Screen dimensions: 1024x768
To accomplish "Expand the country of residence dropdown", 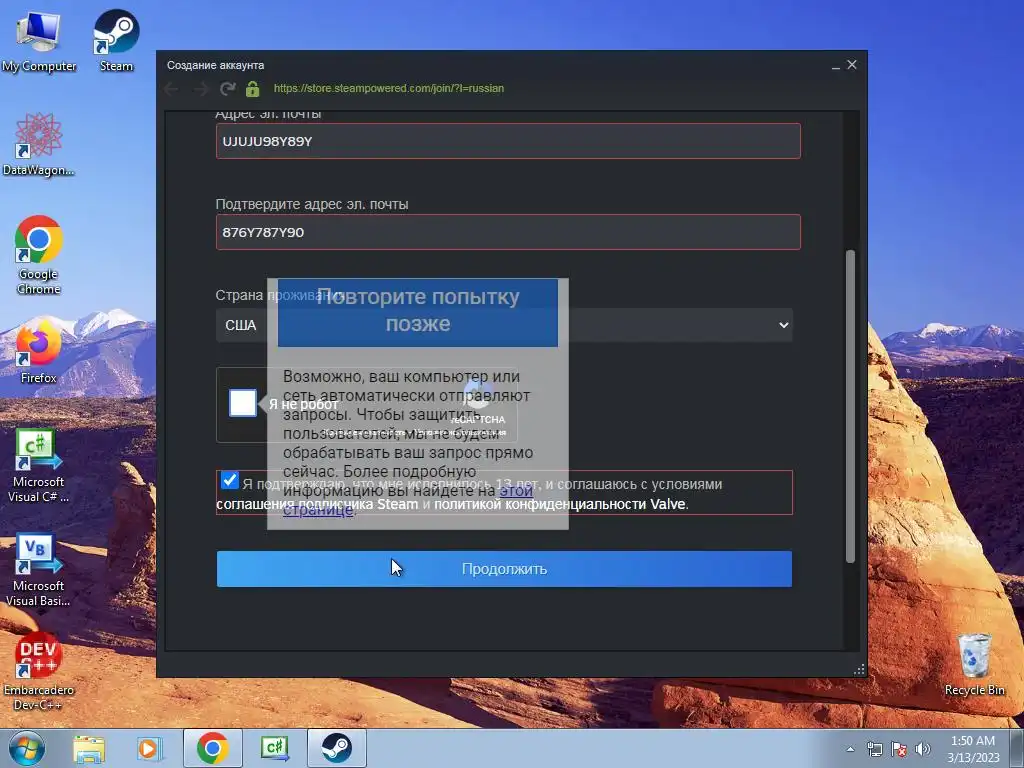I will (504, 325).
